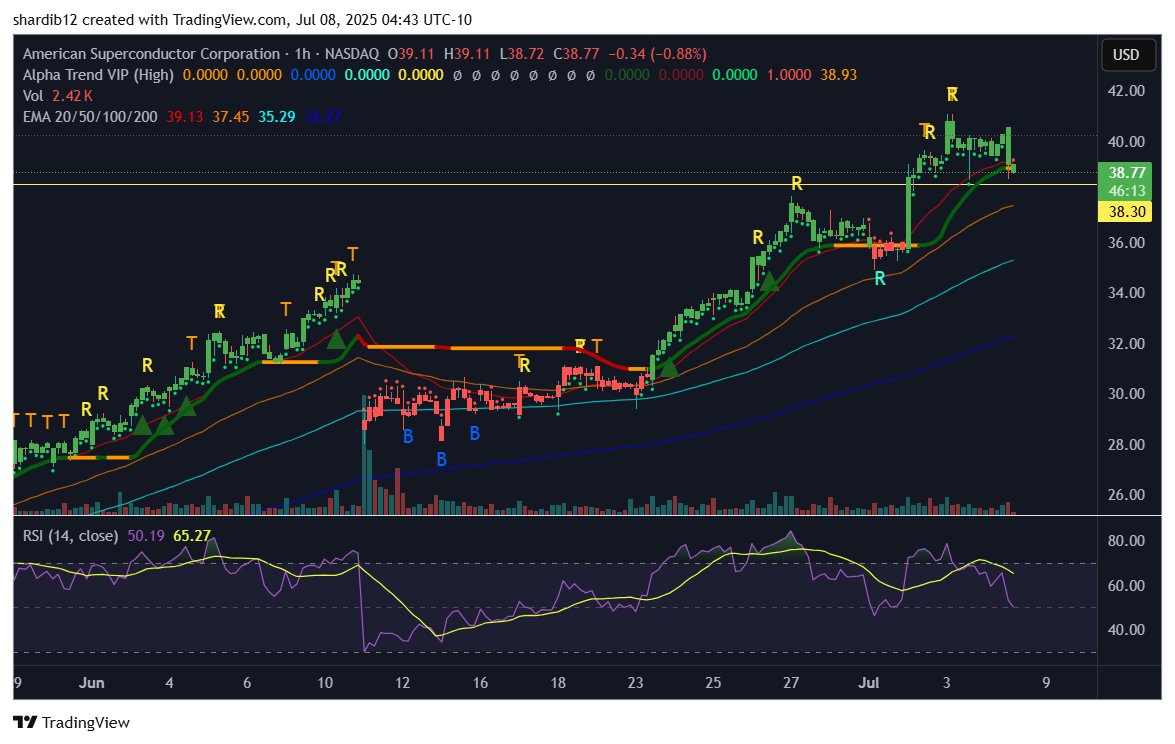Click the 16 date label on time axis
1175x744 pixels.
pyautogui.click(x=480, y=683)
